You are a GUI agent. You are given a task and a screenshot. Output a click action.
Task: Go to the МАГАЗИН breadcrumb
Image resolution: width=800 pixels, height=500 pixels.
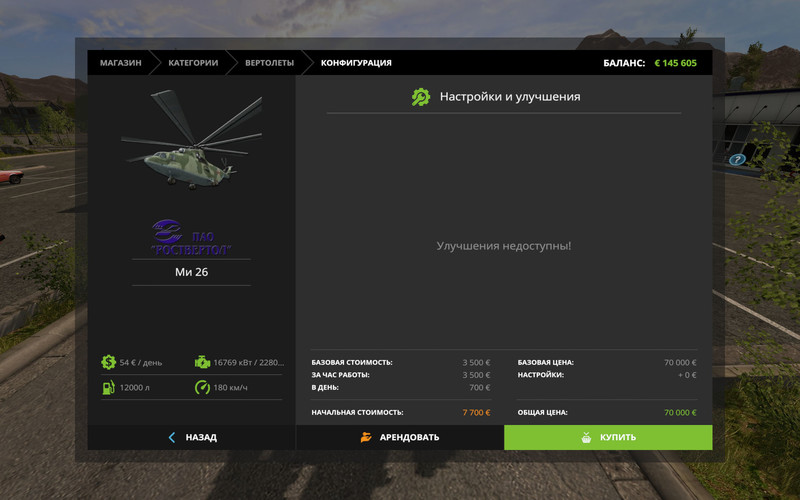120,63
